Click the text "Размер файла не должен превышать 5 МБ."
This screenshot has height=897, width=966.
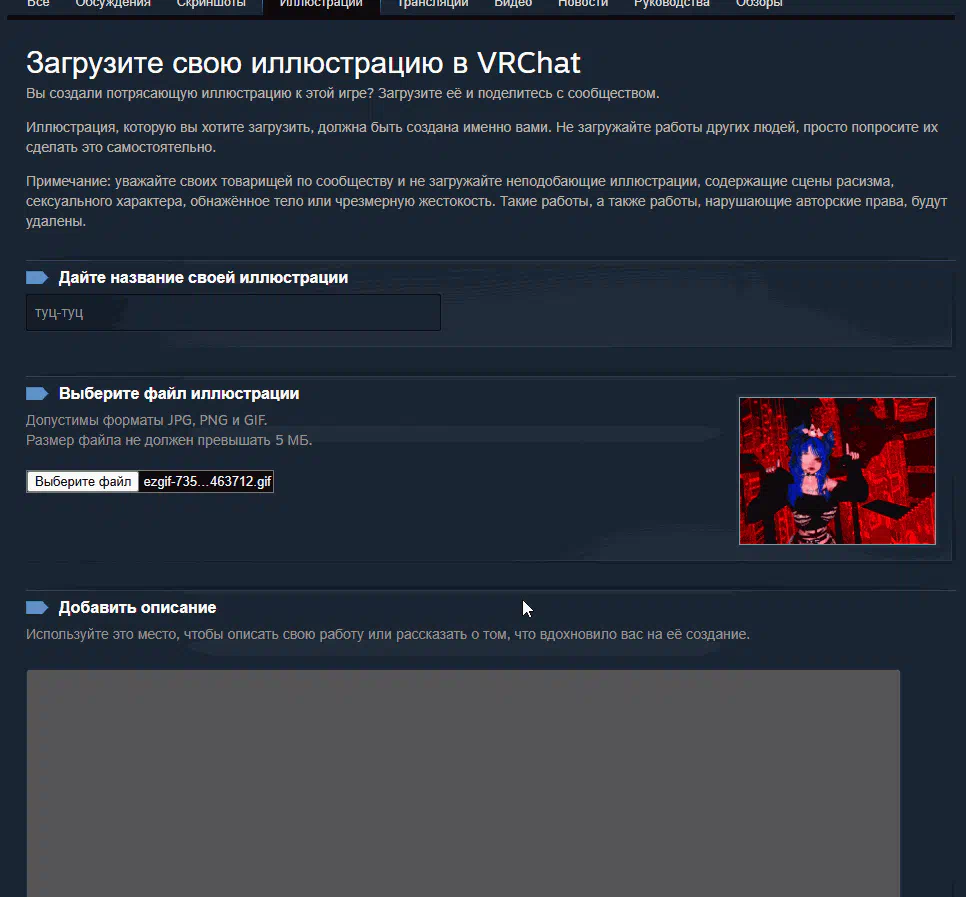(x=169, y=440)
